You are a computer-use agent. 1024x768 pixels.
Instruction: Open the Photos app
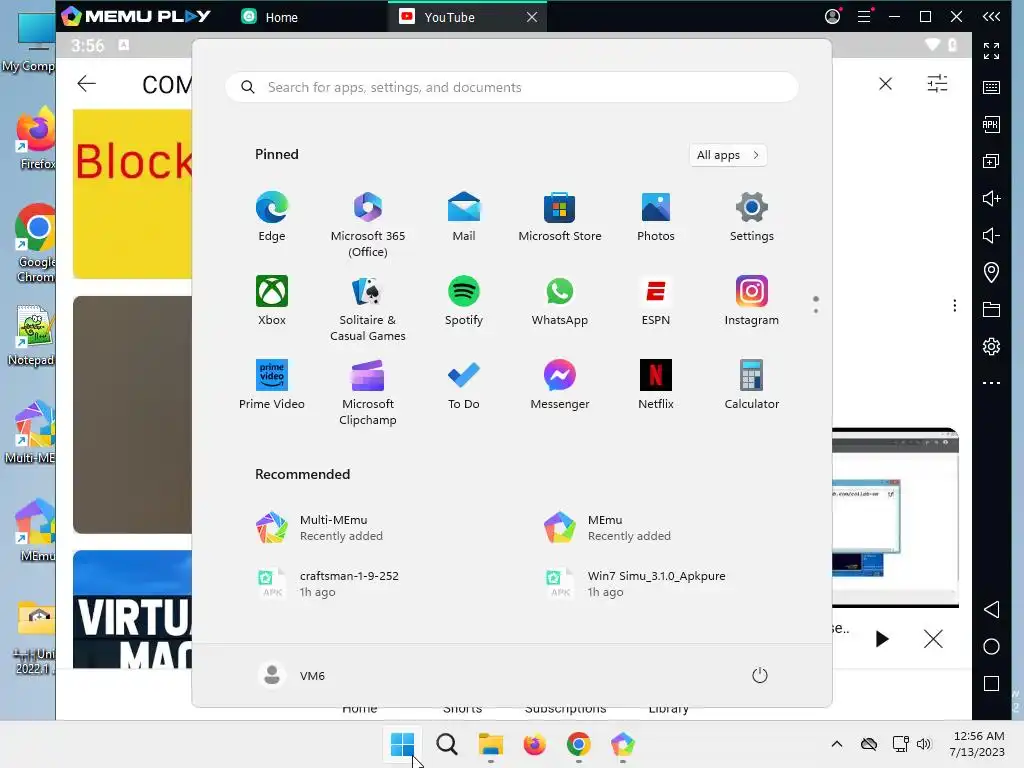tap(656, 217)
